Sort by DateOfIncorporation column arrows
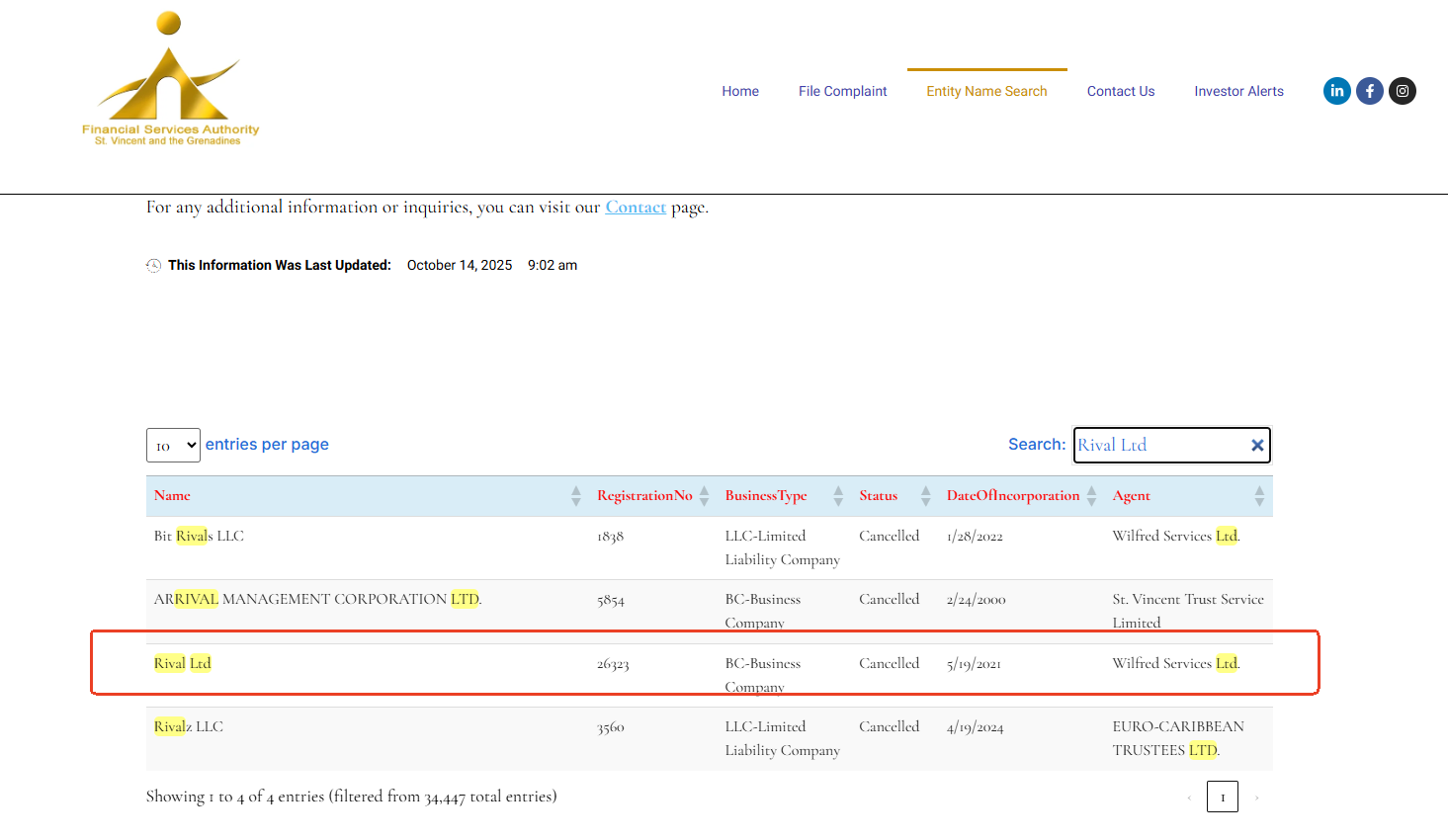1448x840 pixels. [1091, 496]
